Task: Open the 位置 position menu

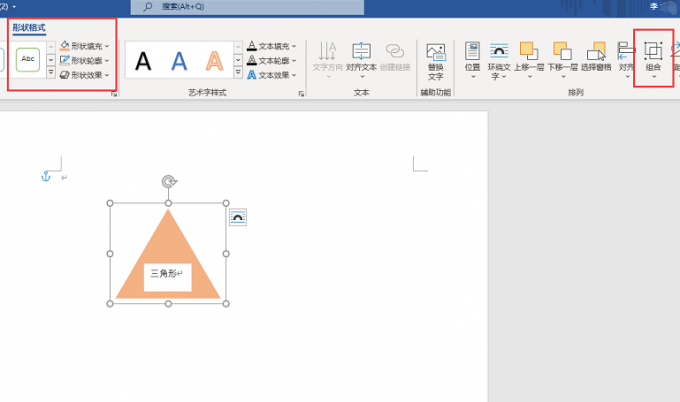Action: (x=472, y=60)
